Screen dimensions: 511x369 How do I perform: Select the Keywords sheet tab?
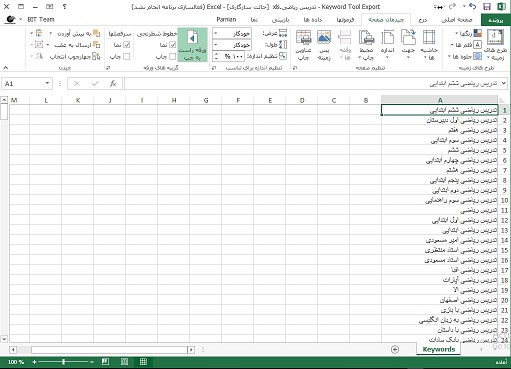point(439,349)
